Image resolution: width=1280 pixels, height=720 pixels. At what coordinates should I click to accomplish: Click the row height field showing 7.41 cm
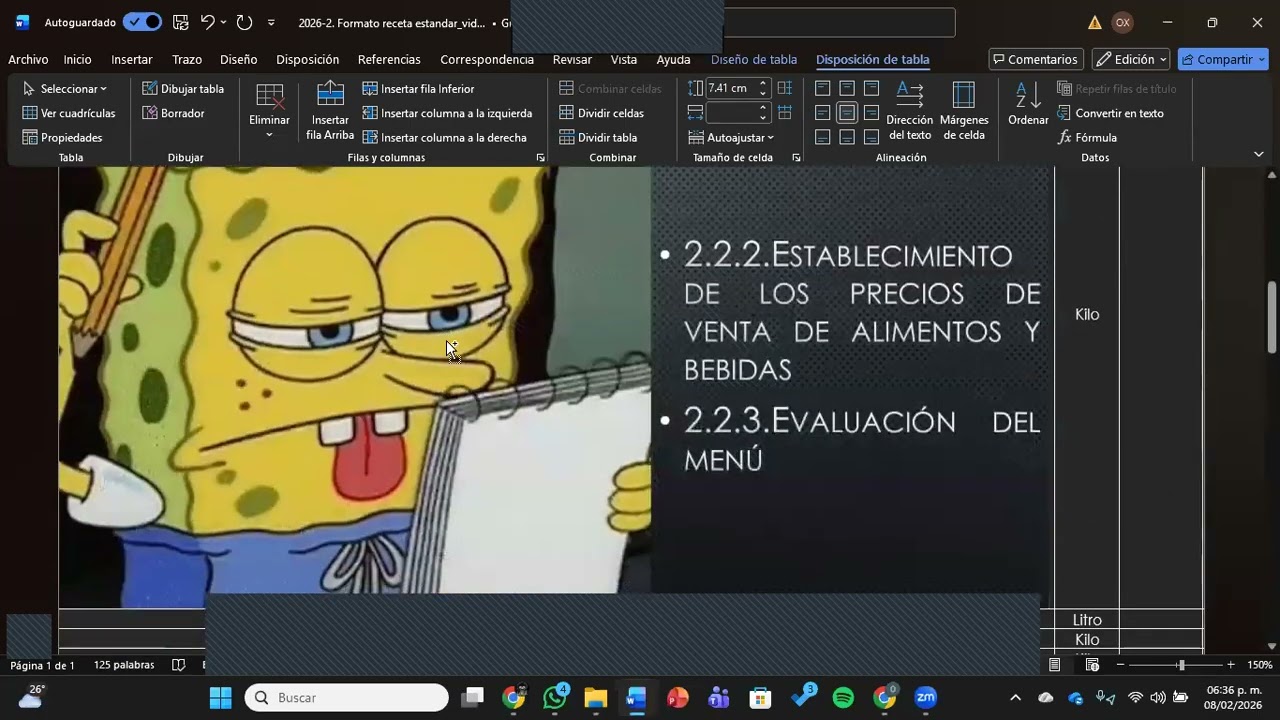pos(732,88)
